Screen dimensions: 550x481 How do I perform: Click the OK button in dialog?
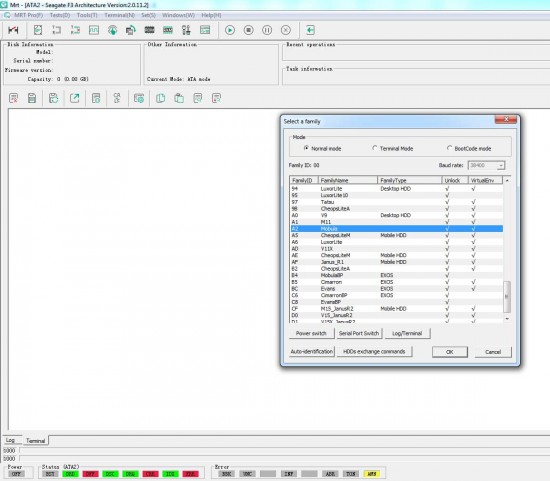[x=450, y=352]
